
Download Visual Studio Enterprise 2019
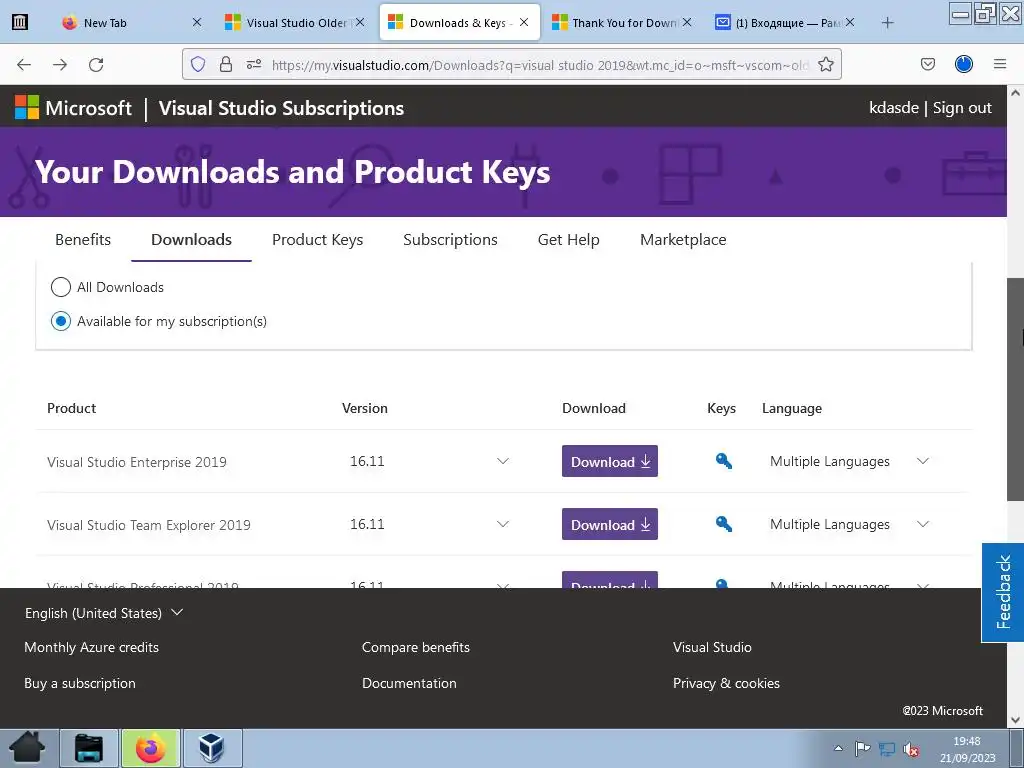coord(610,461)
